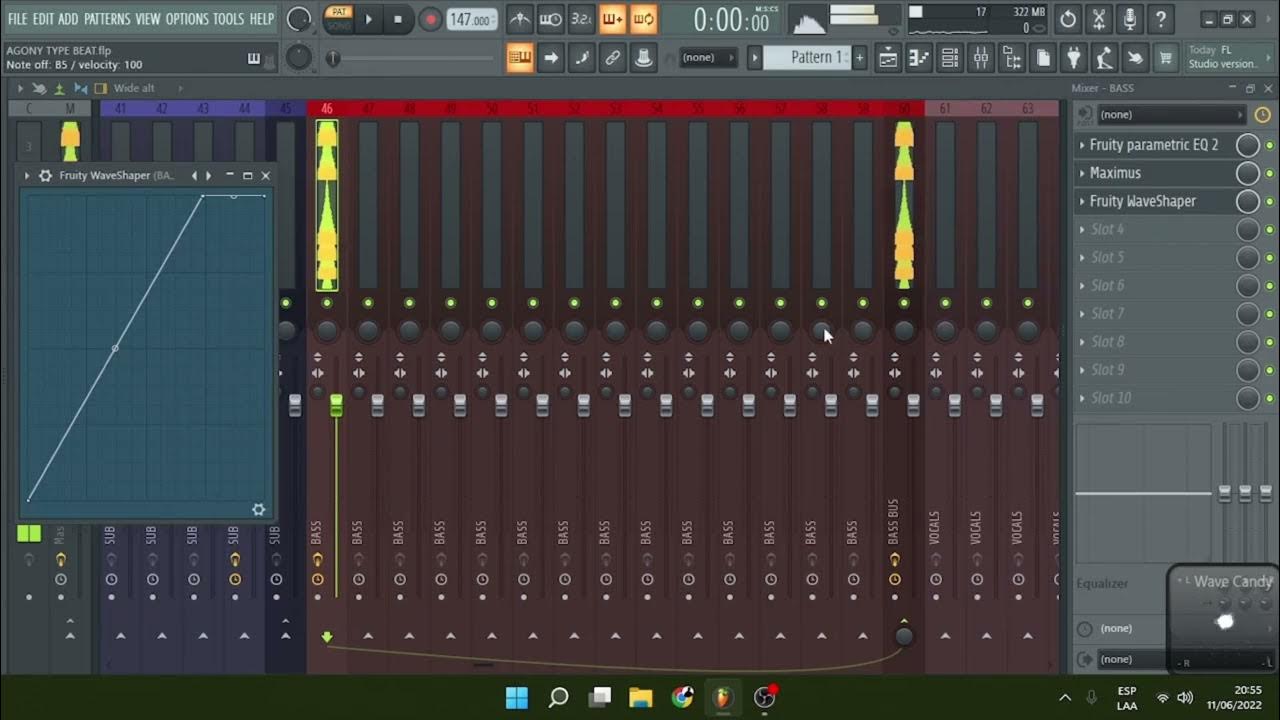Viewport: 1280px width, 720px height.
Task: Toggle Fruity WaveShaper enable light
Action: [x=1270, y=202]
